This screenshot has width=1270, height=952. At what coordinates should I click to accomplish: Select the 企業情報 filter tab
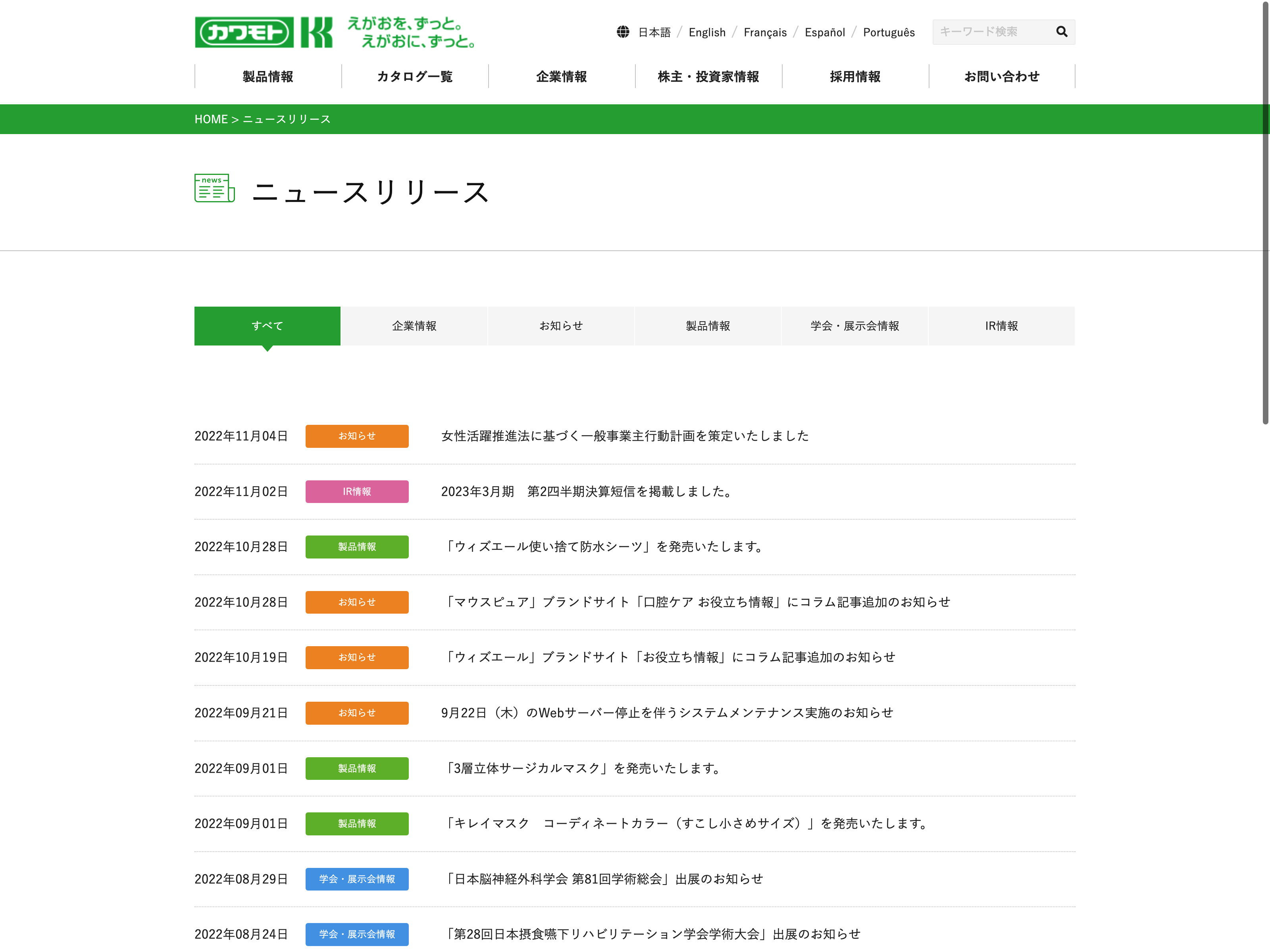(x=414, y=325)
